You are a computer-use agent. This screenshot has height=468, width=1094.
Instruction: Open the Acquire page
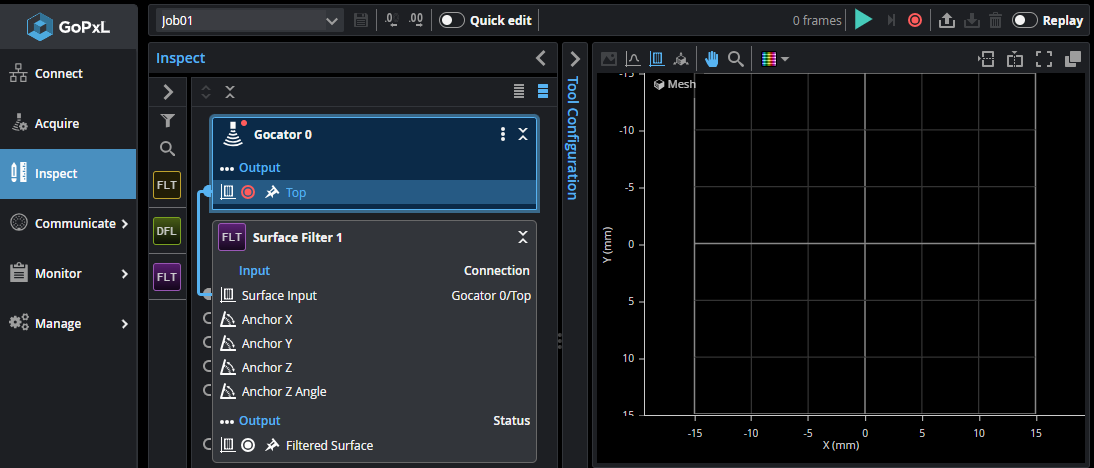point(57,124)
